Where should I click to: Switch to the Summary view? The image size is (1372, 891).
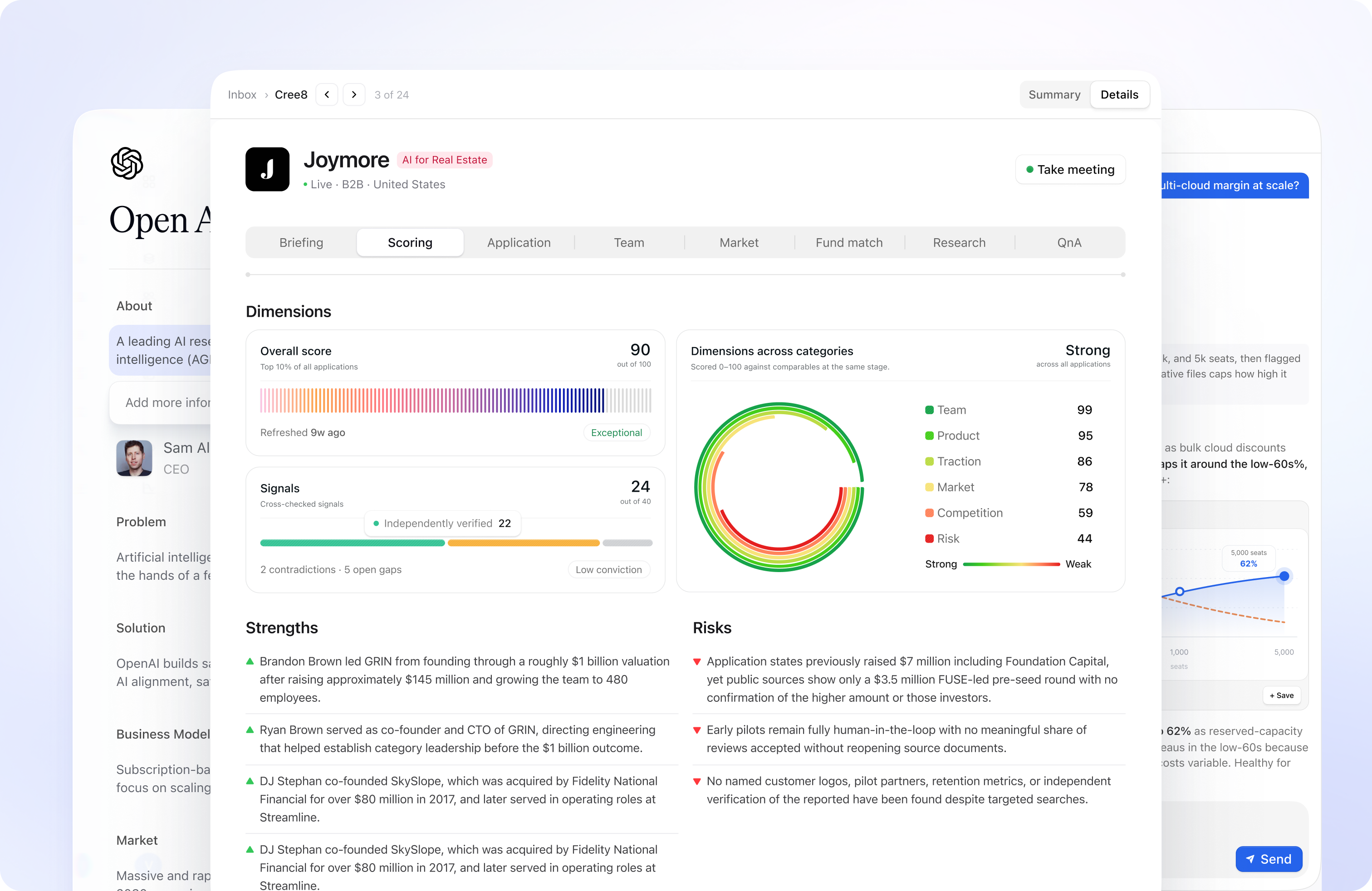click(x=1054, y=94)
